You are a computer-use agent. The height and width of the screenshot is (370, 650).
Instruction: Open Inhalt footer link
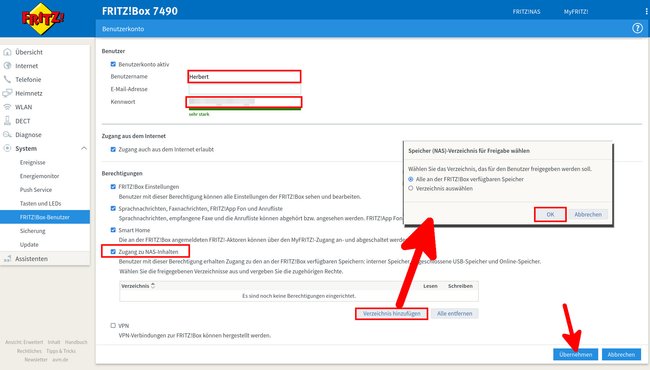coord(54,342)
